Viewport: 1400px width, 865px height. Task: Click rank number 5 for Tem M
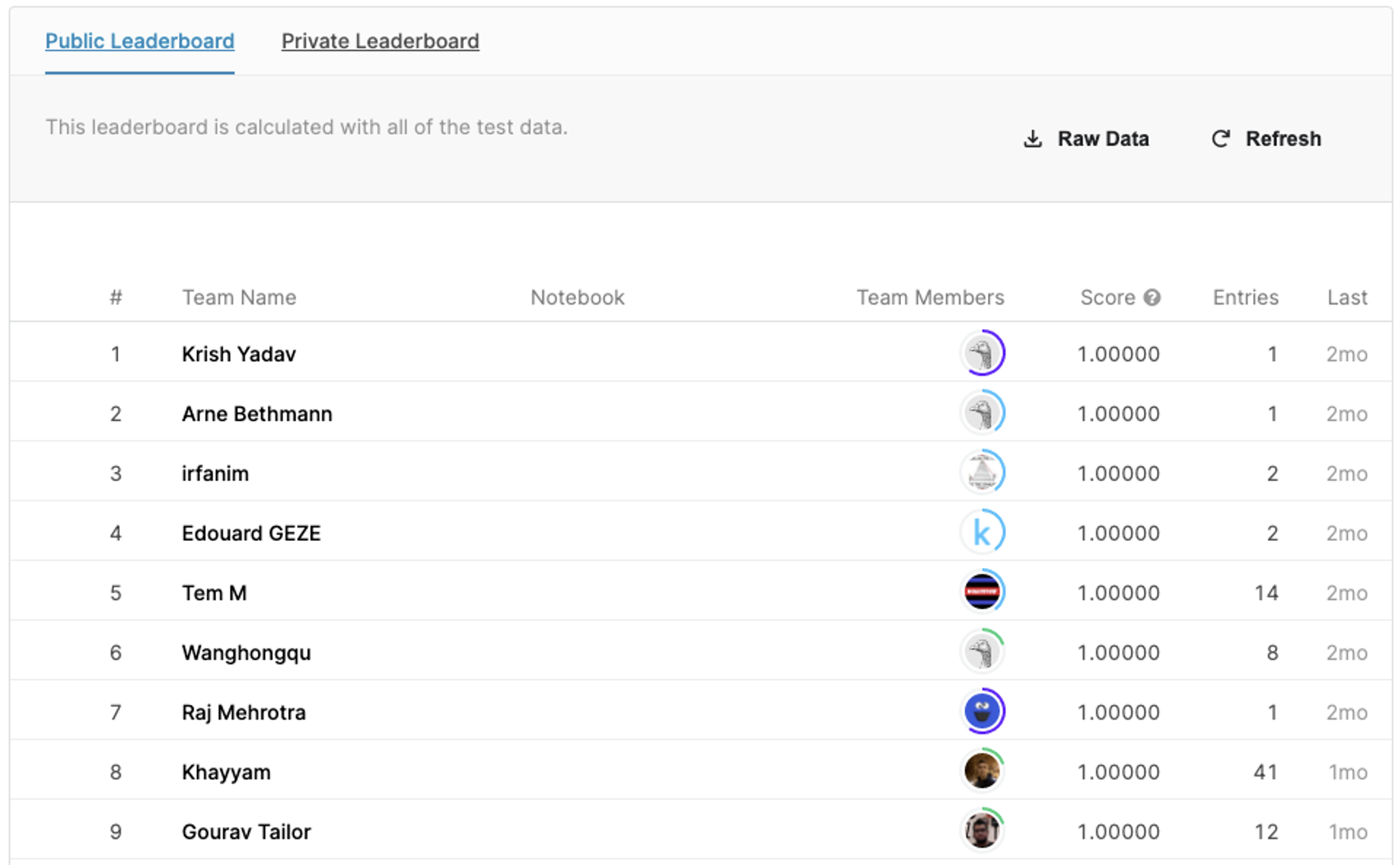pos(116,593)
